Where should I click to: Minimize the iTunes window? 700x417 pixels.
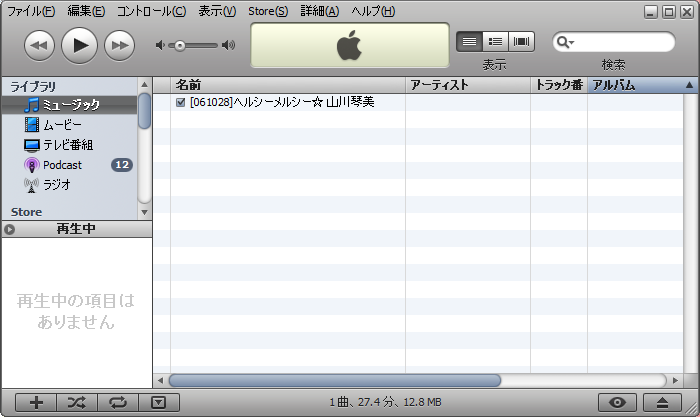[x=650, y=12]
